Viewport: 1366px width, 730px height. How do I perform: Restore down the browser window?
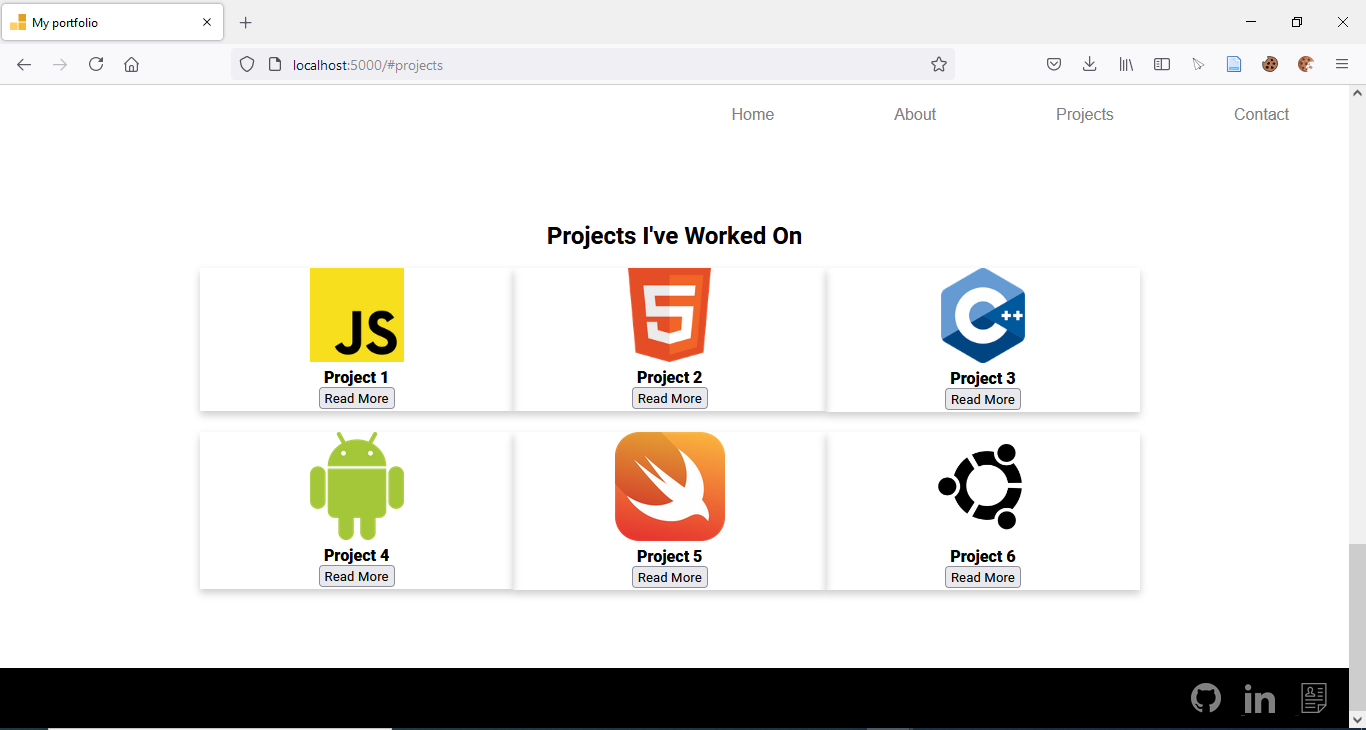click(x=1297, y=22)
